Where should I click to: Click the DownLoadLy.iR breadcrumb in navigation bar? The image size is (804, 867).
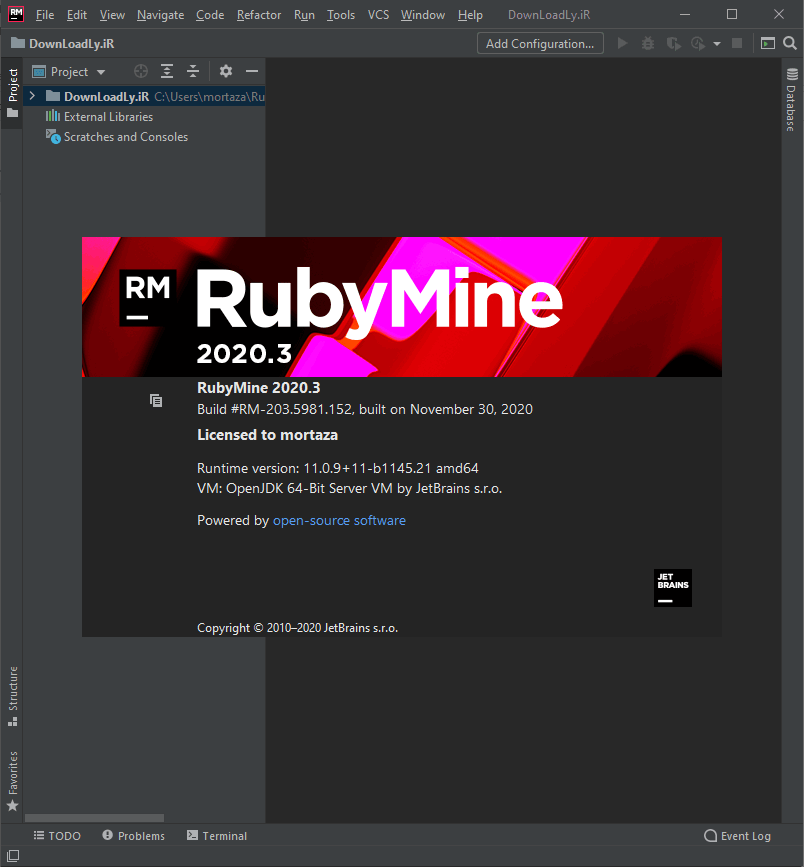click(x=71, y=44)
